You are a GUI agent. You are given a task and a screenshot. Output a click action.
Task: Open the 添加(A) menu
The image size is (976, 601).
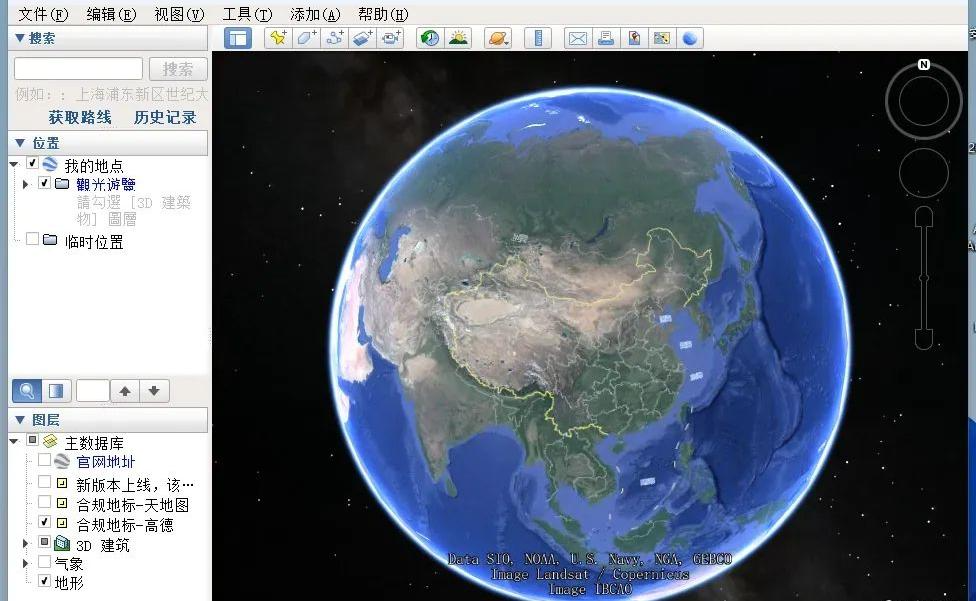tap(316, 14)
